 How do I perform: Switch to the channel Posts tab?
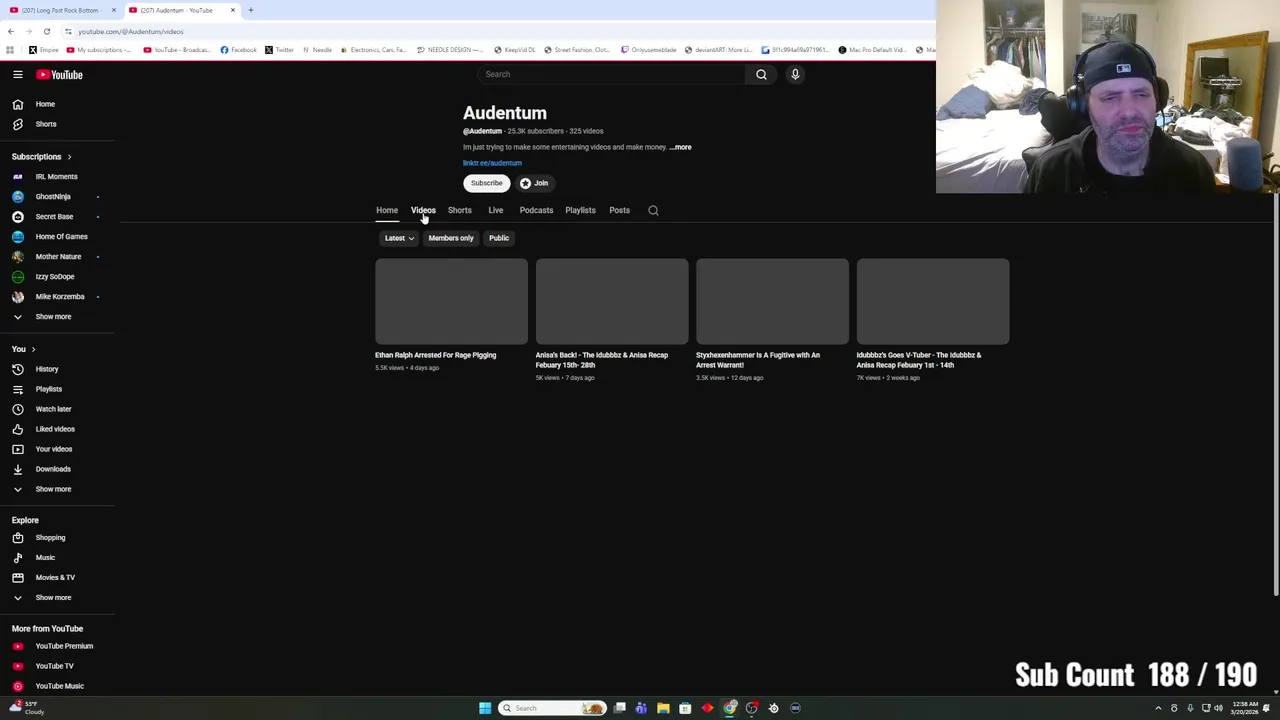(x=620, y=210)
